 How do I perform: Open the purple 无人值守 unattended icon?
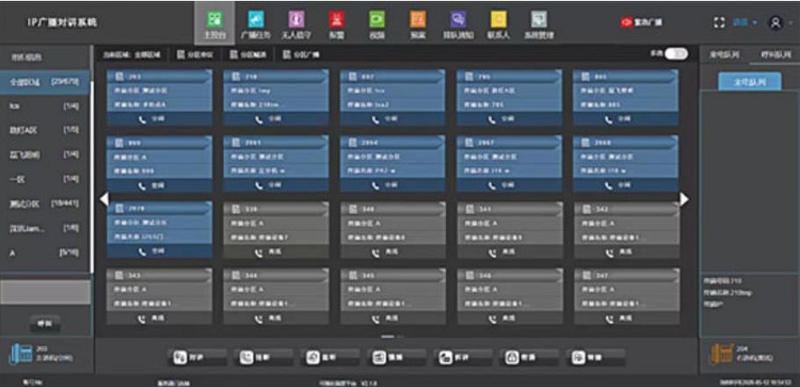(x=296, y=19)
